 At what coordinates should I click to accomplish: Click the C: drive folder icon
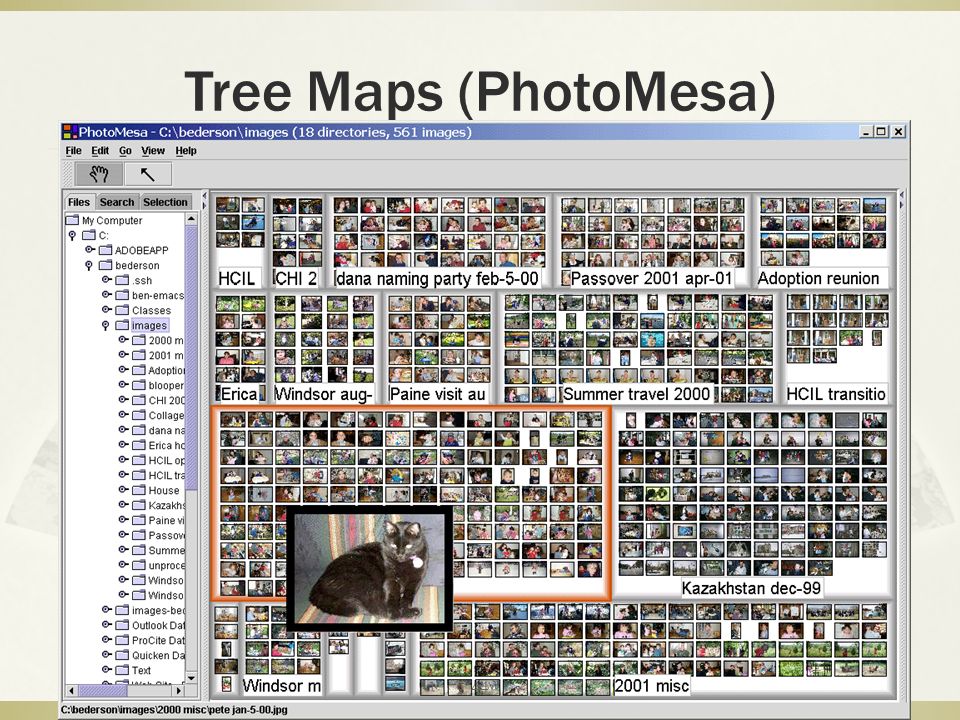[89, 235]
